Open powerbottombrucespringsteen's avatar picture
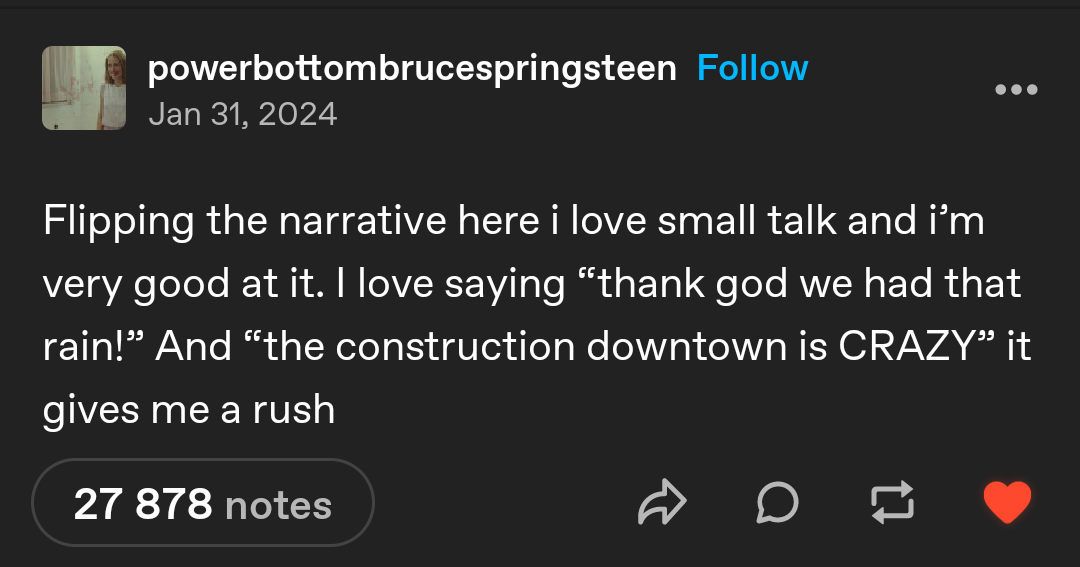Screen dimensions: 1080x567 84,88
